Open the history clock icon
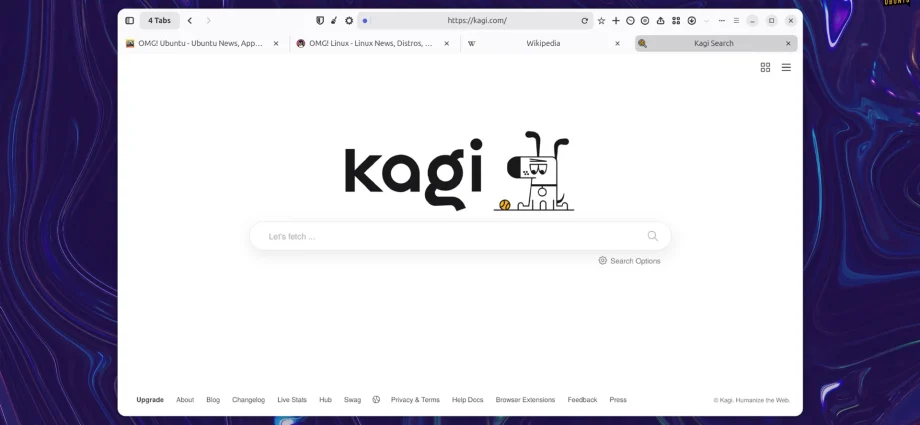The height and width of the screenshot is (425, 920). 630,21
